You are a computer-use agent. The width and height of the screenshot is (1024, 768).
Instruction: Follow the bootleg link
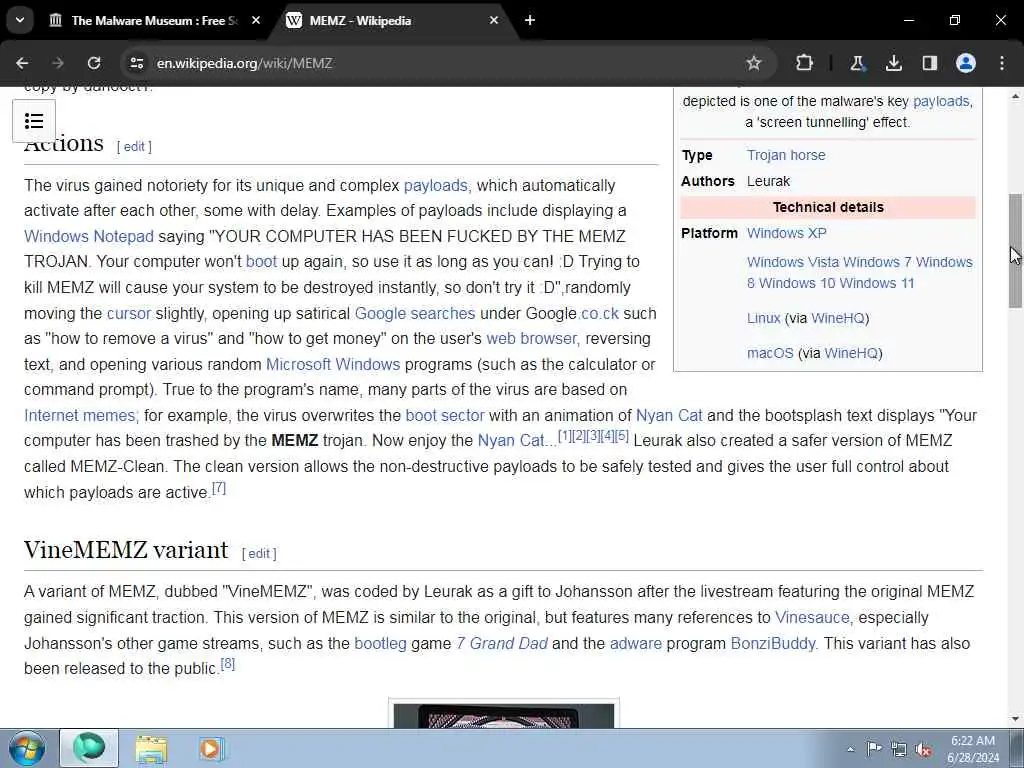(380, 643)
